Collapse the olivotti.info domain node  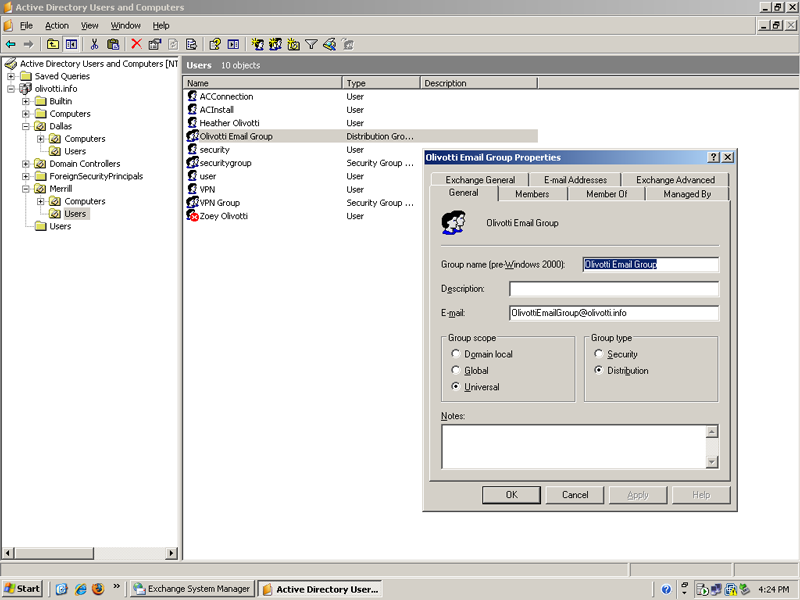11,89
